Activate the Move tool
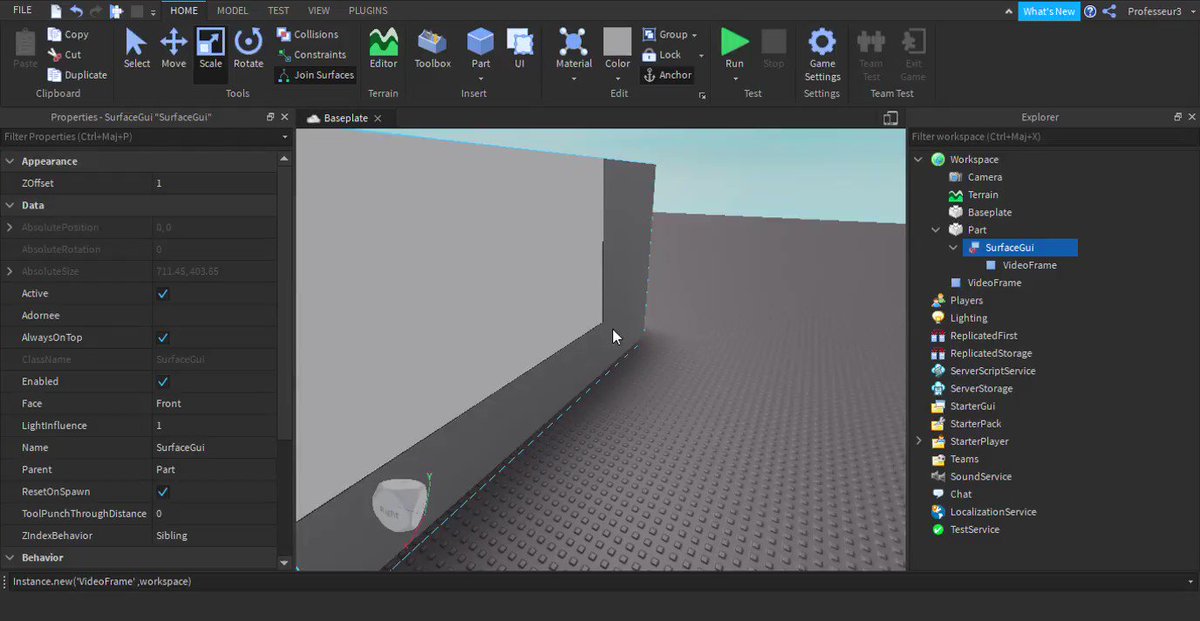The height and width of the screenshot is (621, 1200). (x=174, y=49)
